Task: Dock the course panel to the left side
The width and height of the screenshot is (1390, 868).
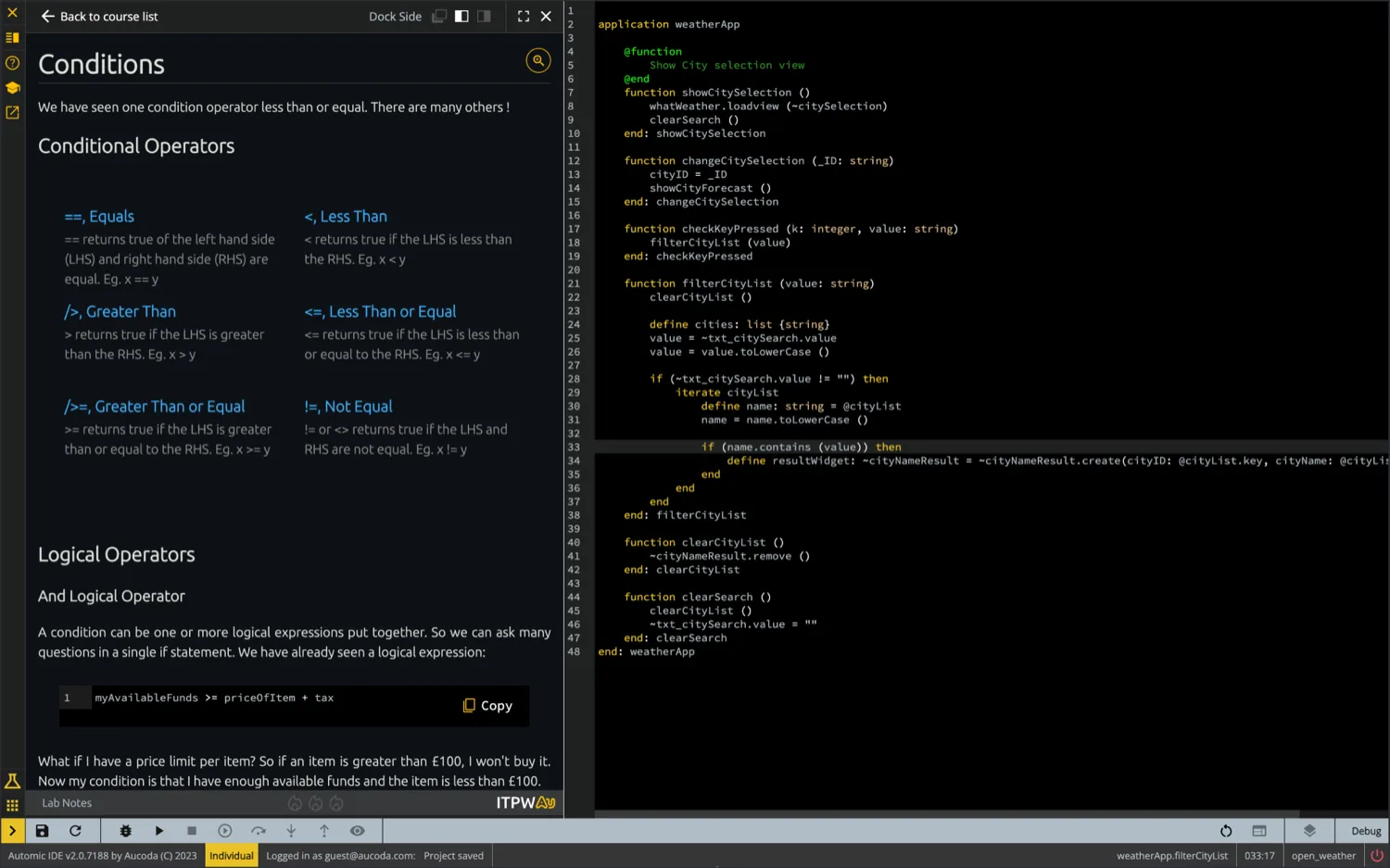Action: [x=461, y=17]
